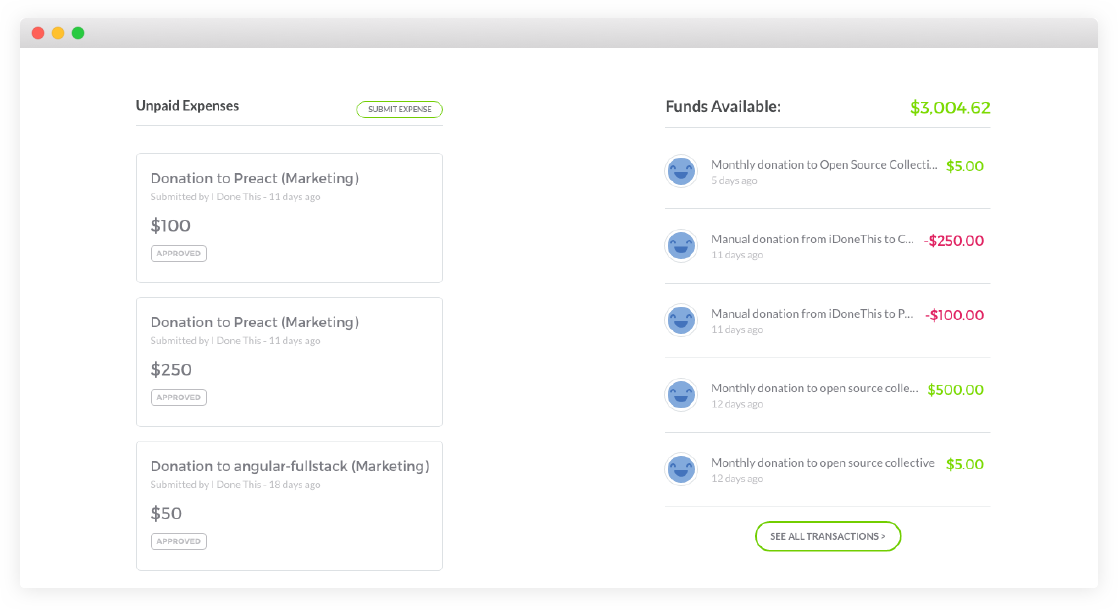This screenshot has width=1118, height=610.
Task: Click the smiley avatar for the -$100.00 transaction
Action: coord(681,320)
